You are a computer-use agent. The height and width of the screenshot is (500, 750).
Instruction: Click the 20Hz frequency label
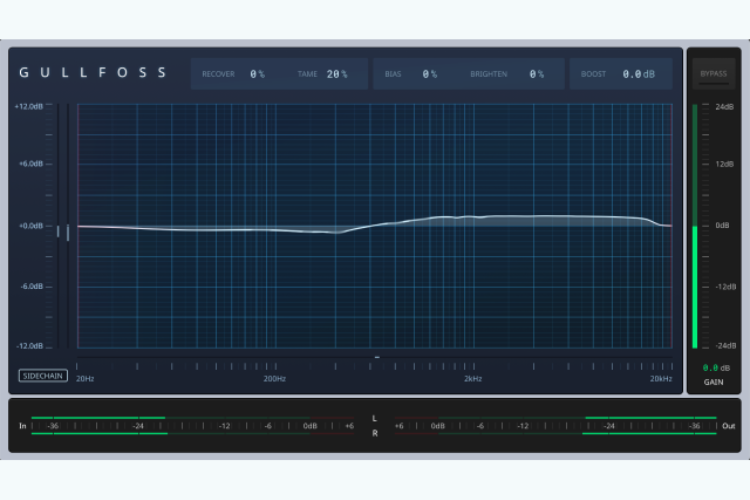pos(85,378)
